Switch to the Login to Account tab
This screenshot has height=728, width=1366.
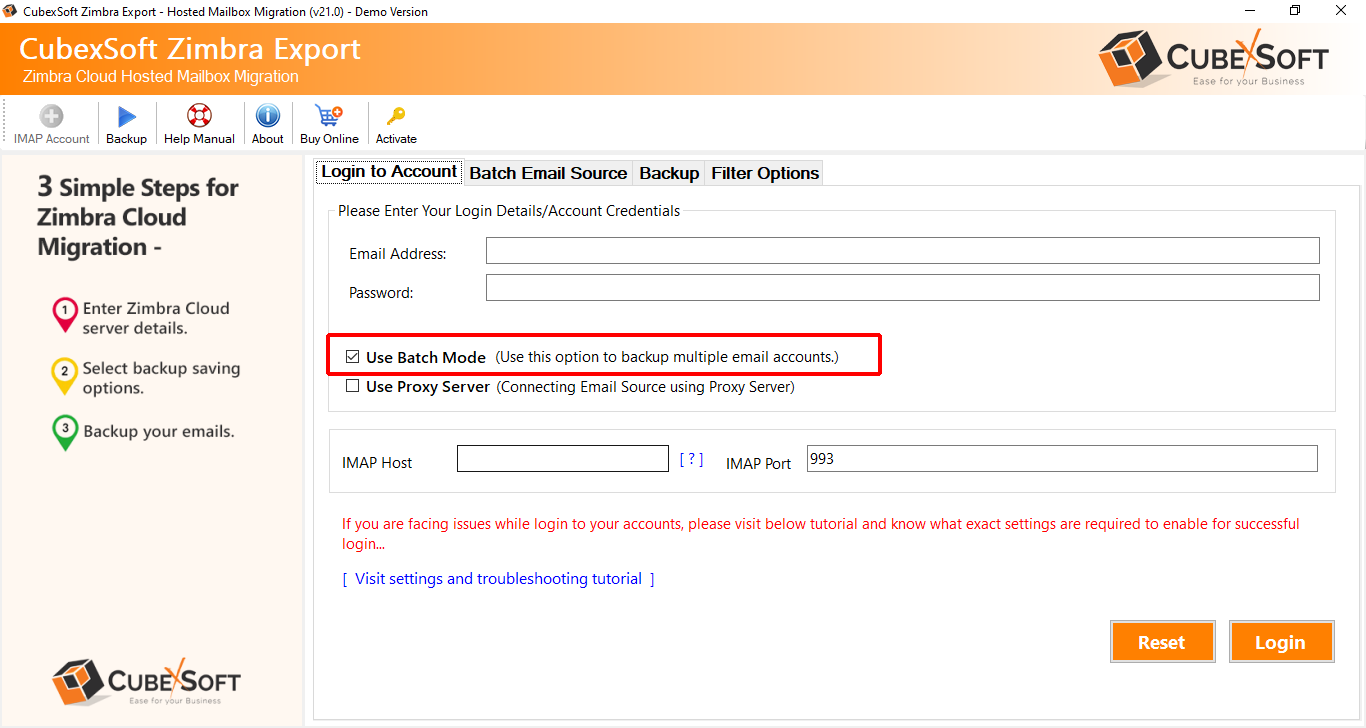click(x=389, y=172)
